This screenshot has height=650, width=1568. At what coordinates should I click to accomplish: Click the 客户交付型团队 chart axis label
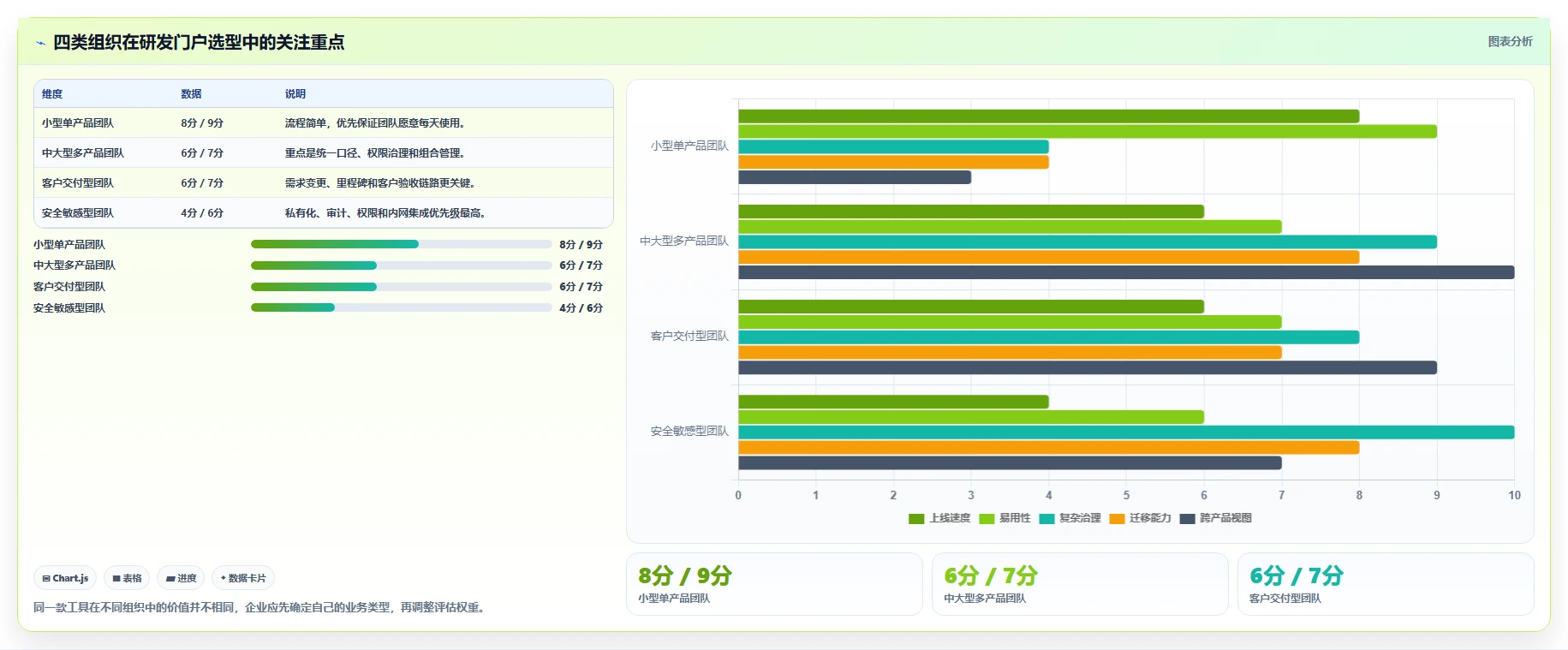(689, 337)
